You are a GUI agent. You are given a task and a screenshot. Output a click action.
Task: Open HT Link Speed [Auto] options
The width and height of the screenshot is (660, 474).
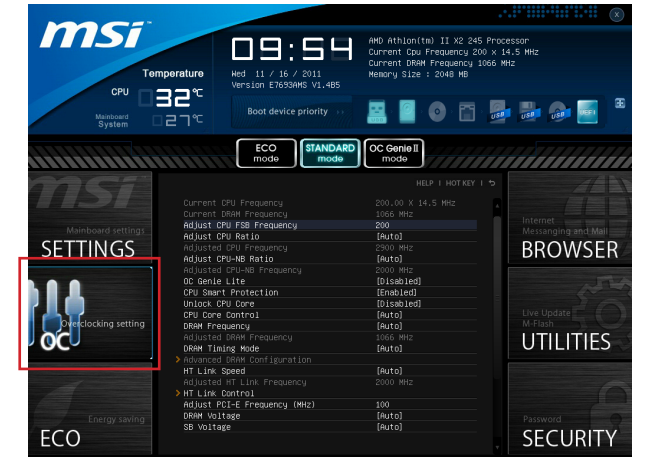click(389, 371)
